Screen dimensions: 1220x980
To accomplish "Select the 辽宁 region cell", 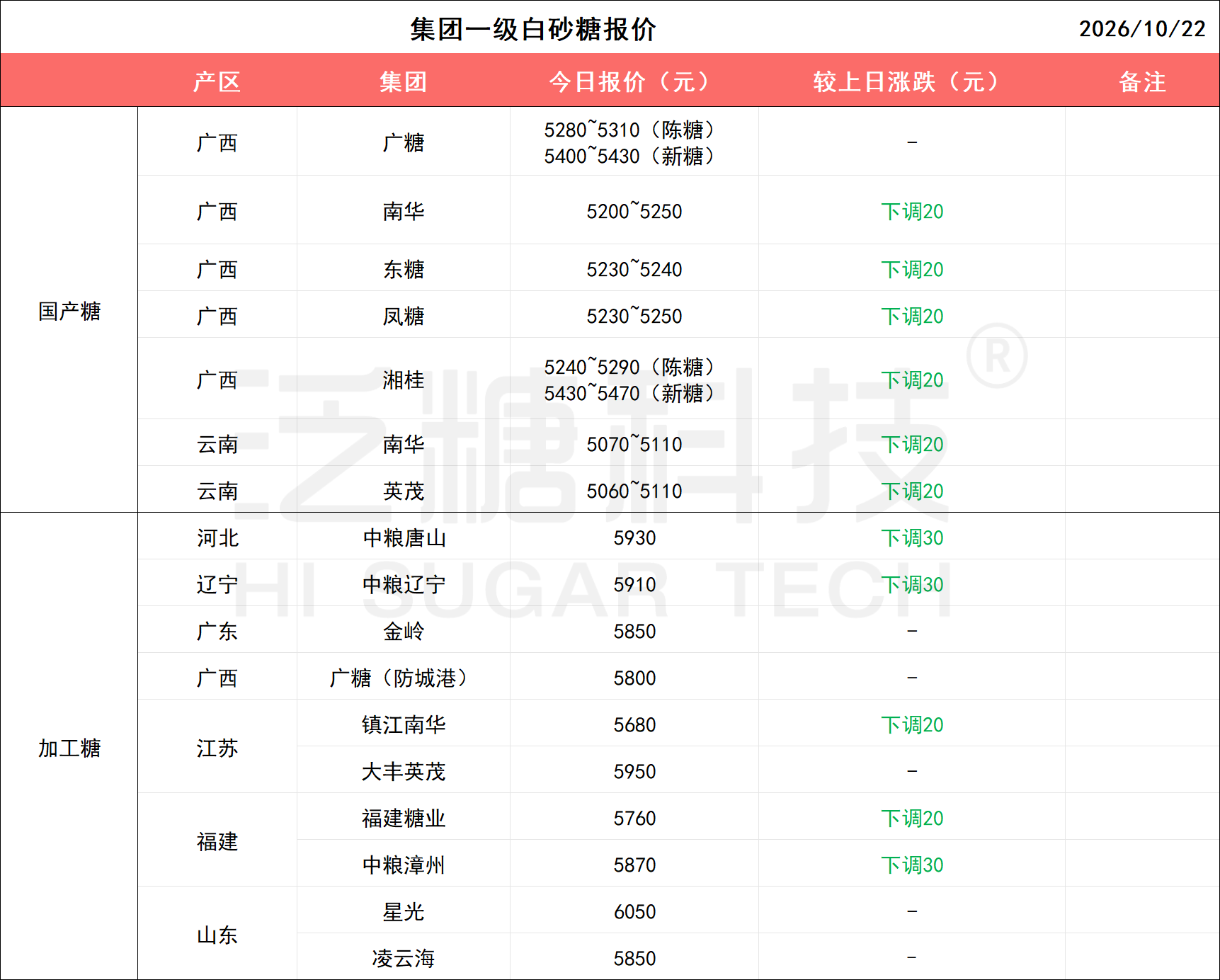I will pos(217,584).
